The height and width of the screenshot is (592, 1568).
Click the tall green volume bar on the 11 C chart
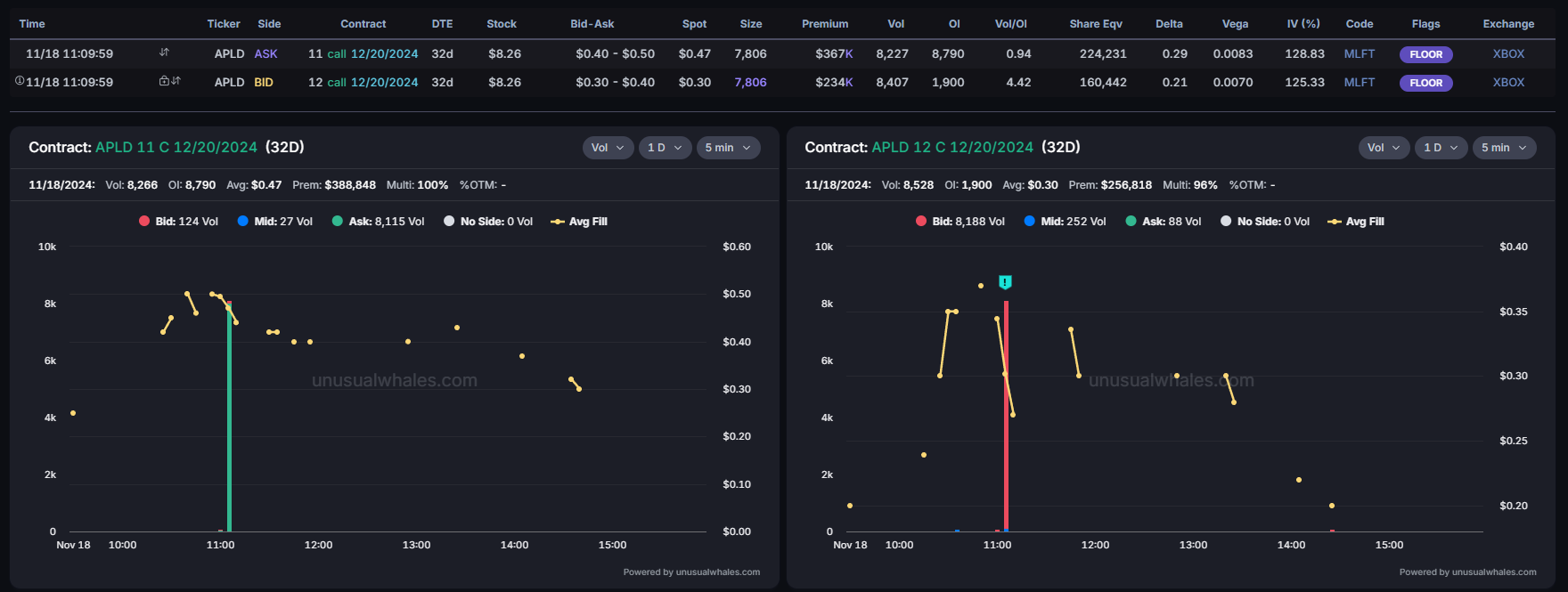coord(229,418)
